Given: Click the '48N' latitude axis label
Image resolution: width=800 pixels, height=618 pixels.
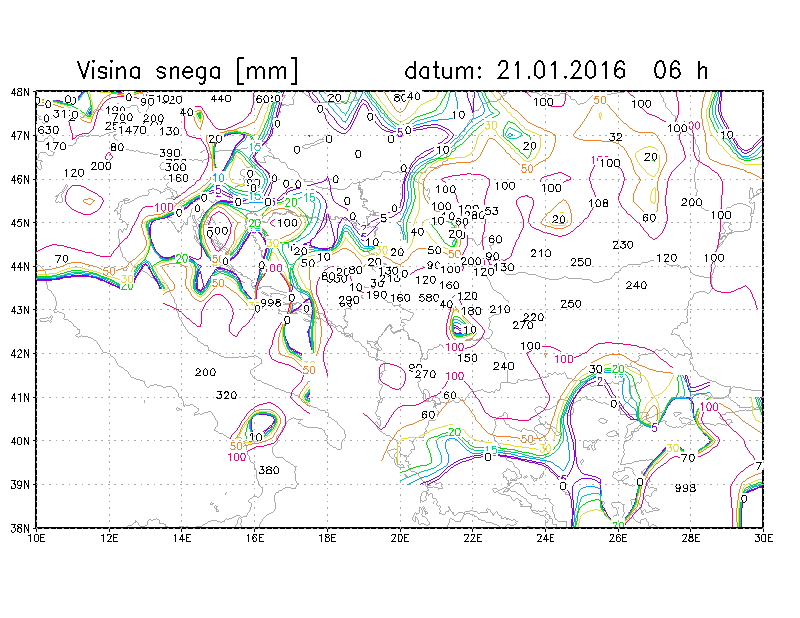Looking at the screenshot, I should pos(20,92).
